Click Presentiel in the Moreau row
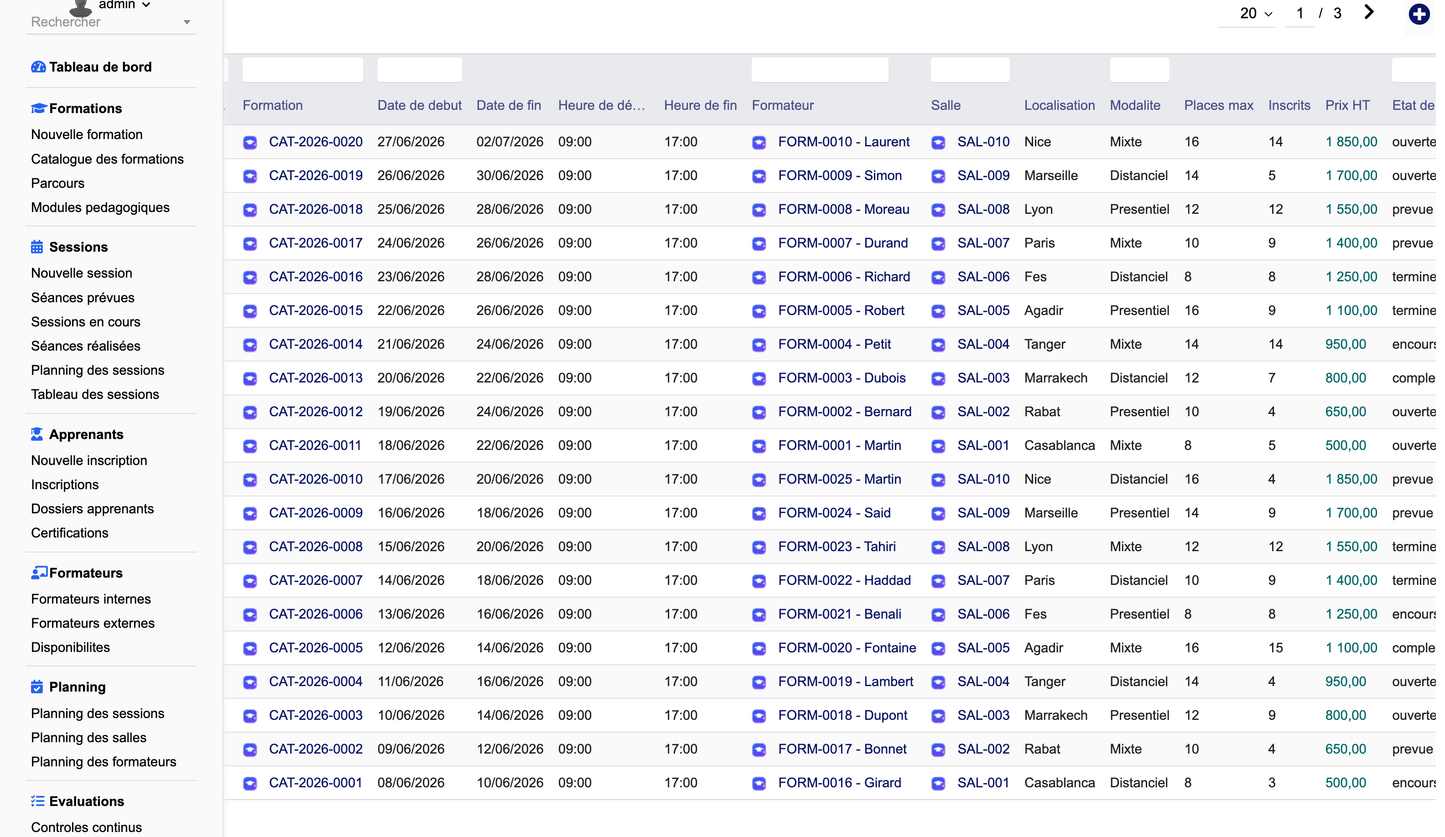Screen dimensions: 1445x837 1139,209
